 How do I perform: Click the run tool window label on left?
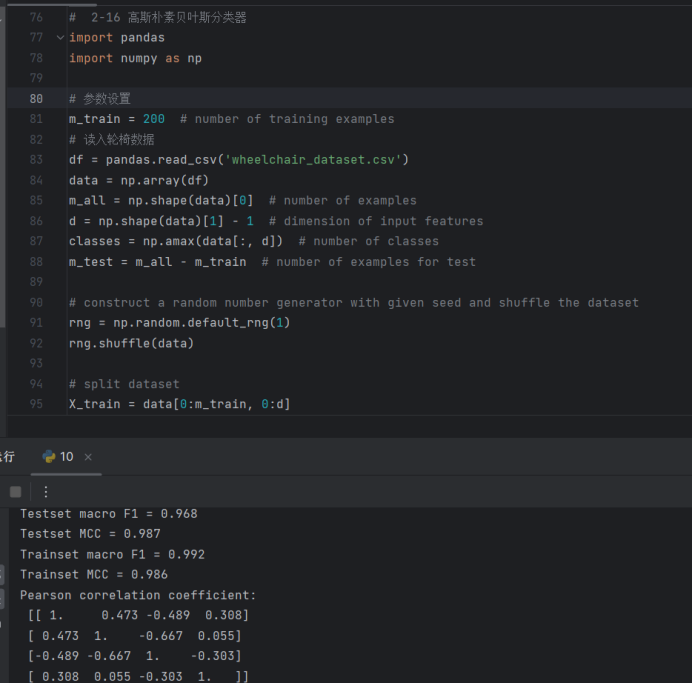[x=7, y=457]
